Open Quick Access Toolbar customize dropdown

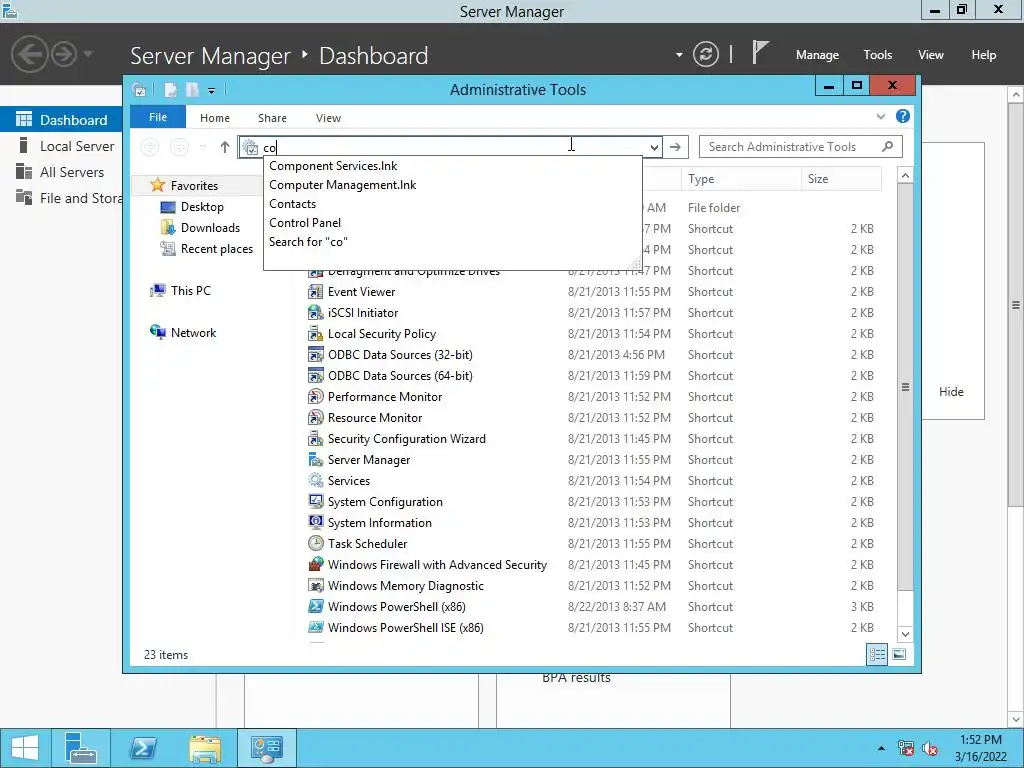pos(212,91)
